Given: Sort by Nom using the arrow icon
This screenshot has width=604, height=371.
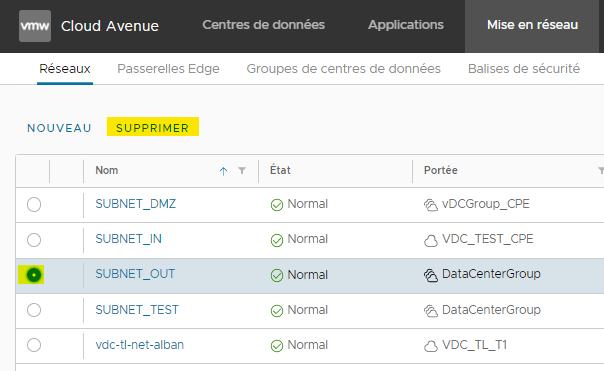Looking at the screenshot, I should coord(223,171).
